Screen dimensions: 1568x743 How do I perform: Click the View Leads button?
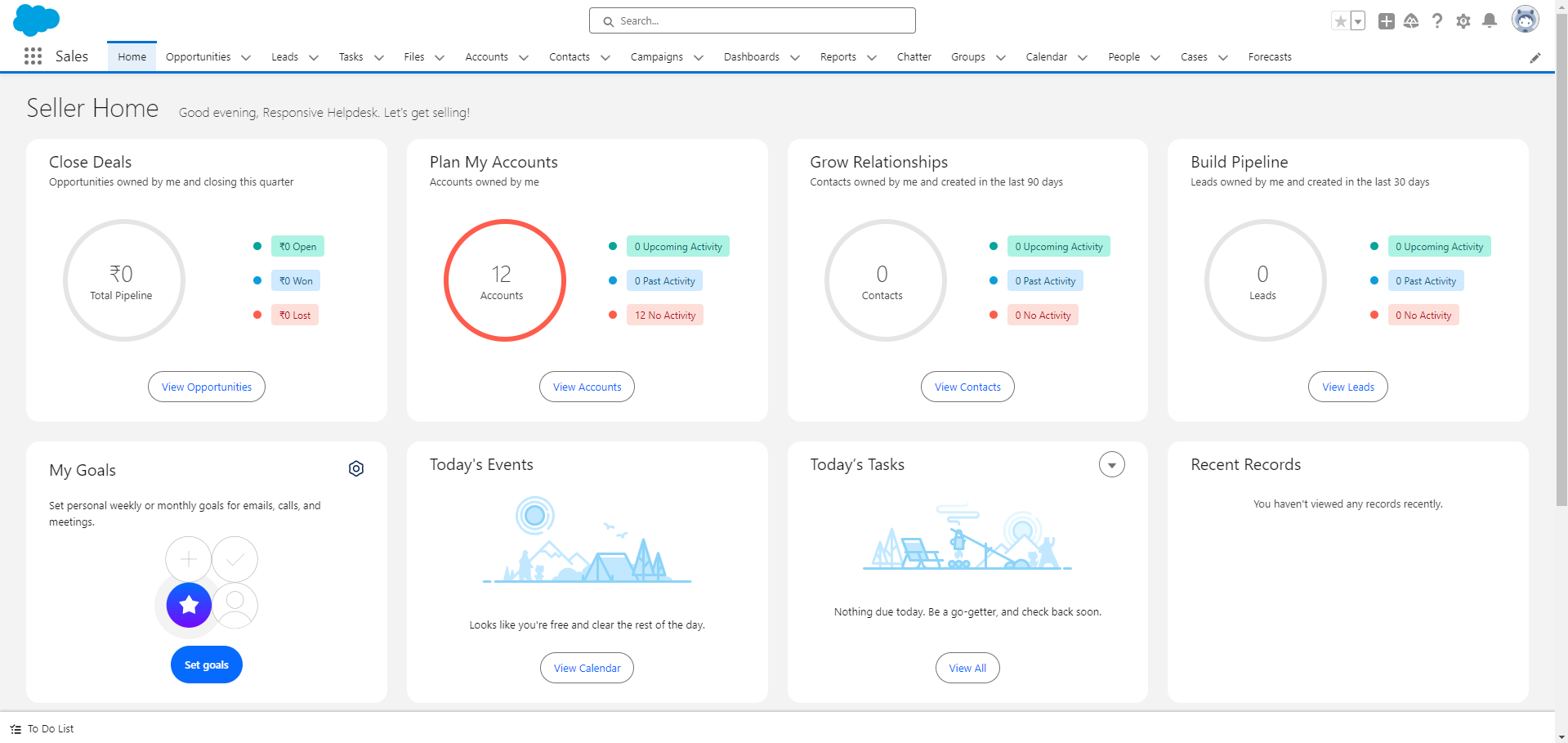pyautogui.click(x=1348, y=387)
